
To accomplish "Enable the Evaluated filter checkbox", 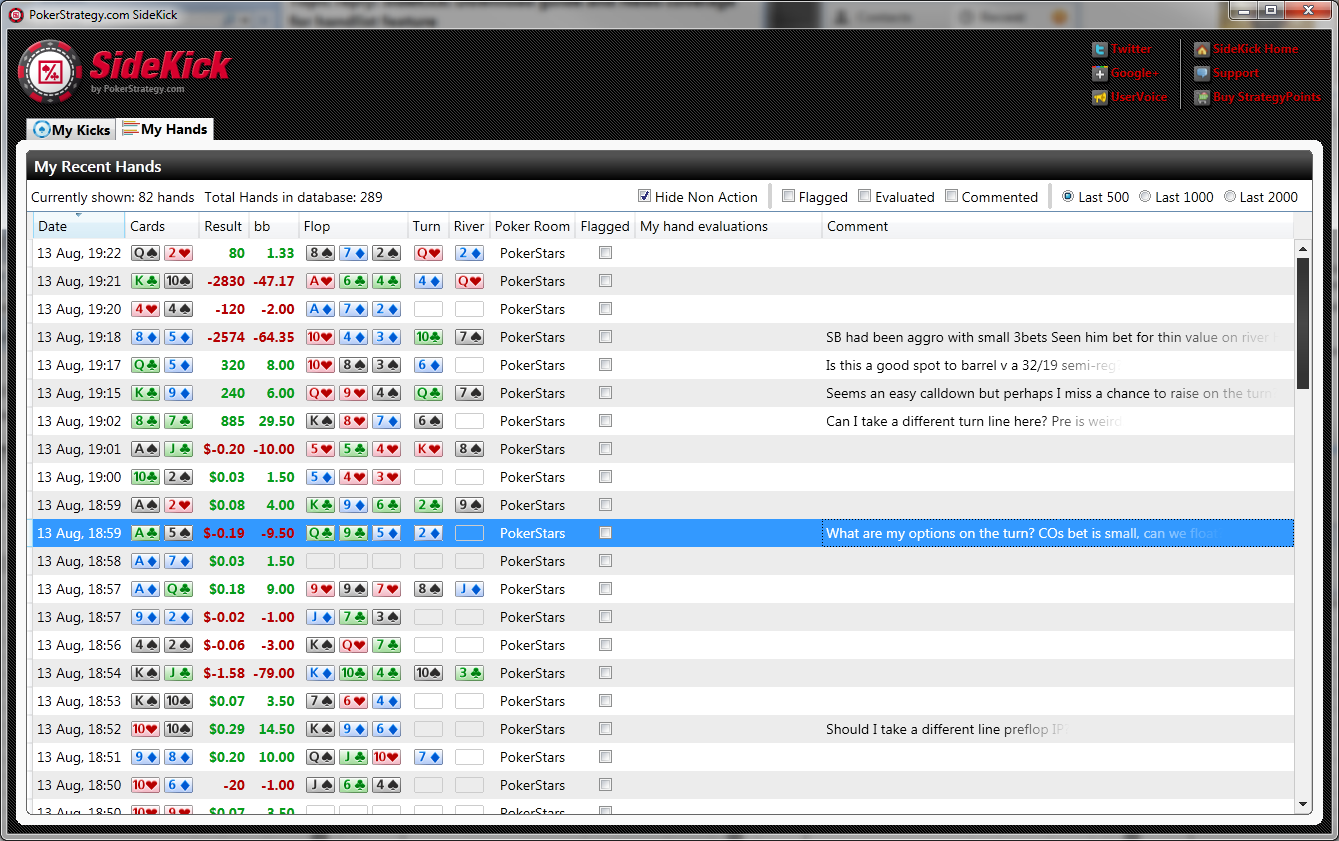I will coord(864,196).
